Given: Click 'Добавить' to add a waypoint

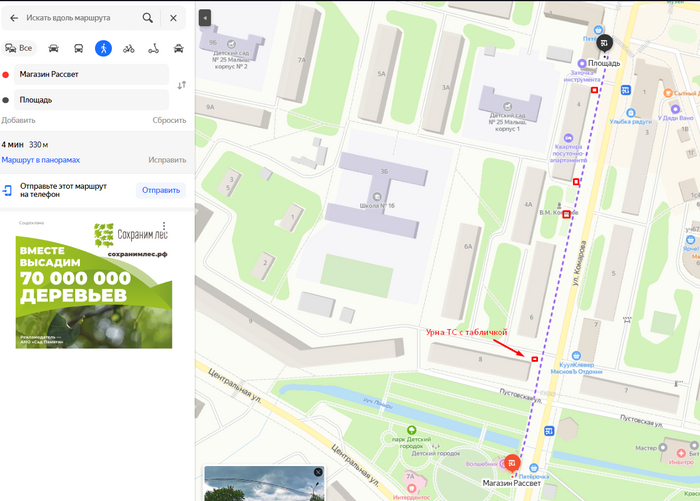Looking at the screenshot, I should [18, 120].
